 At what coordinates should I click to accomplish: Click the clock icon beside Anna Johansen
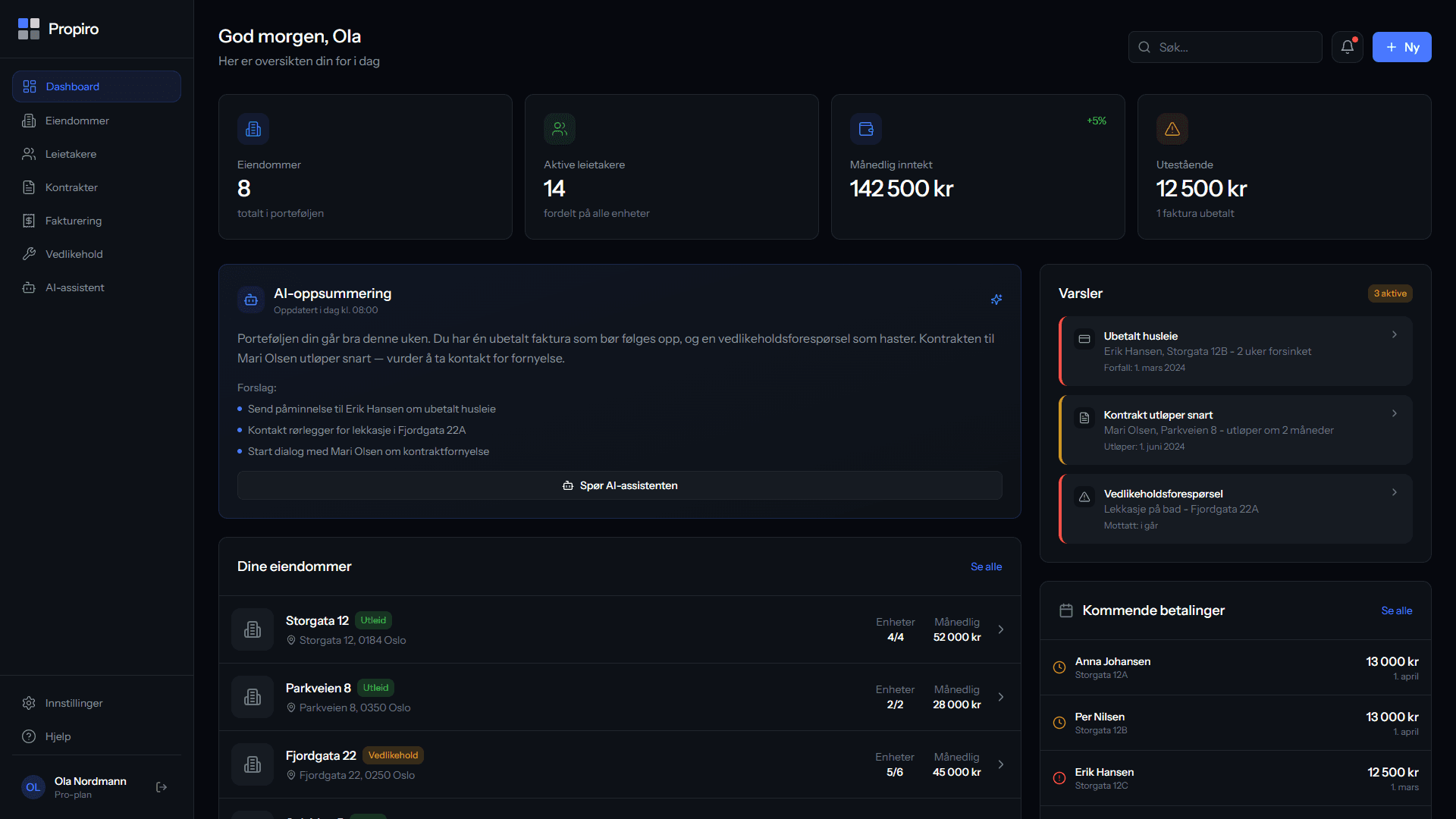(x=1059, y=667)
